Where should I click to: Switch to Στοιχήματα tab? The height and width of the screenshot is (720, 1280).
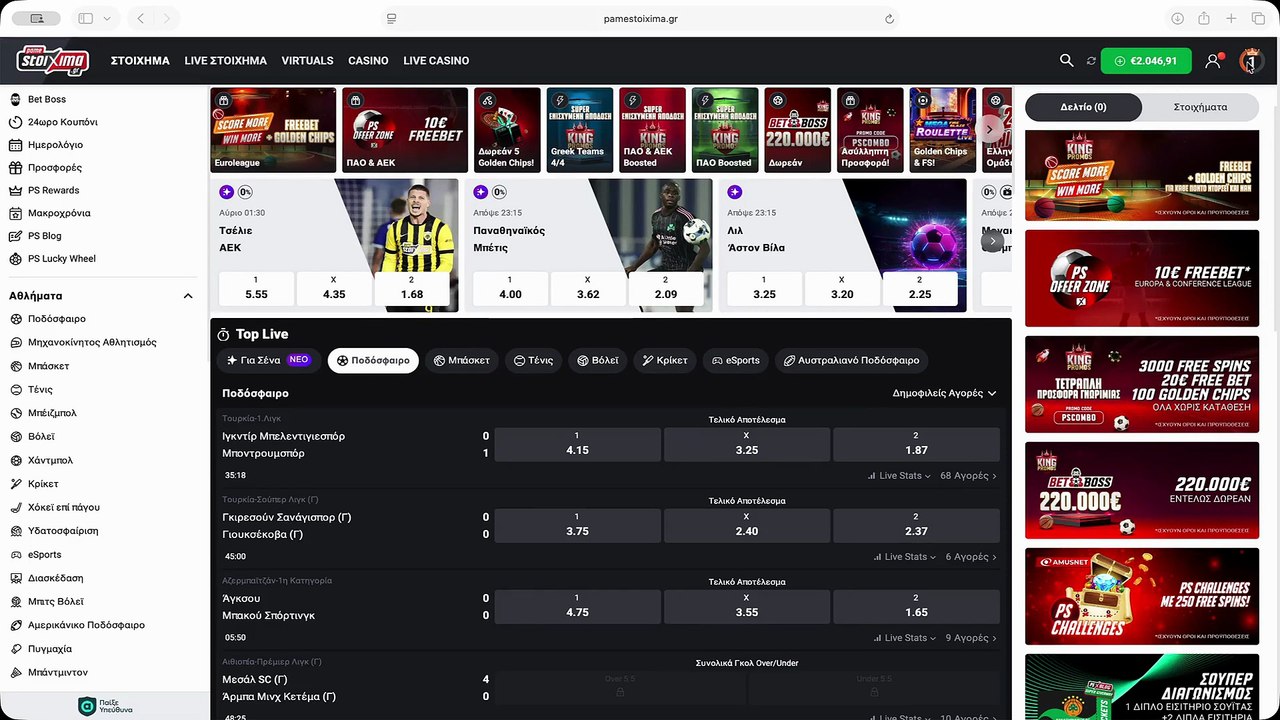[1200, 107]
